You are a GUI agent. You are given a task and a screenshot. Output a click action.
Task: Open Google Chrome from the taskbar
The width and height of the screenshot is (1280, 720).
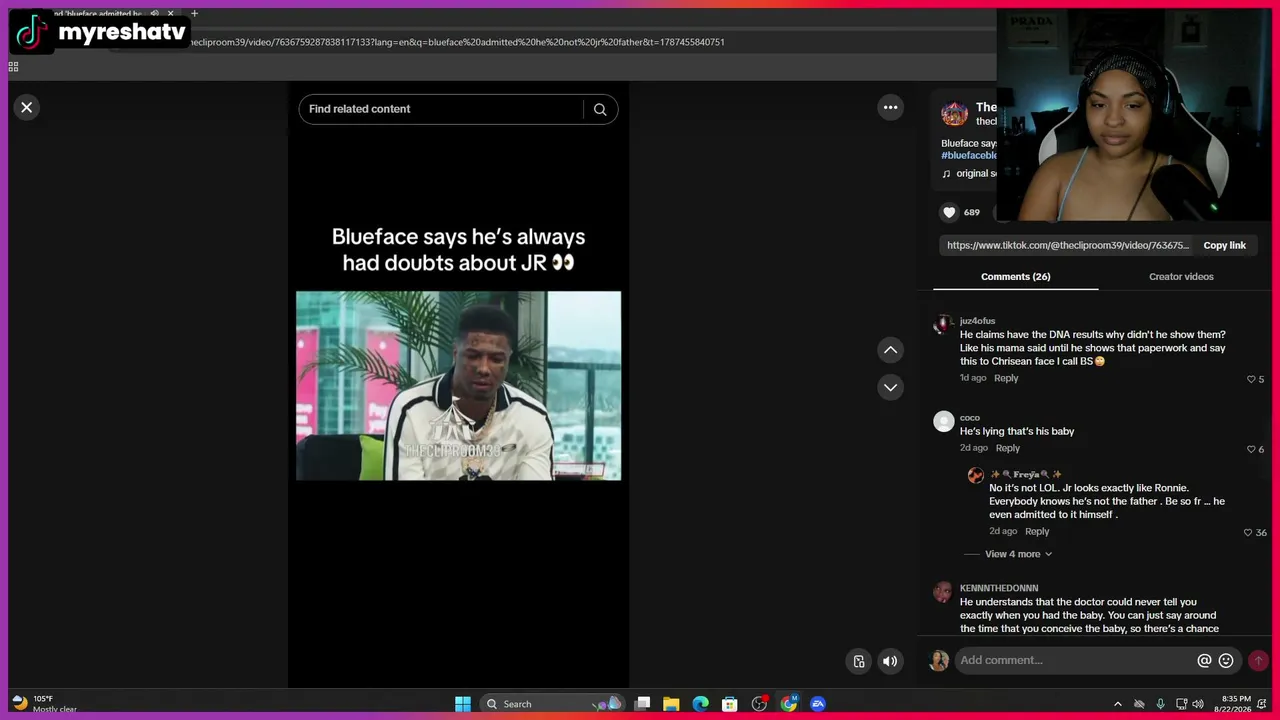click(789, 704)
